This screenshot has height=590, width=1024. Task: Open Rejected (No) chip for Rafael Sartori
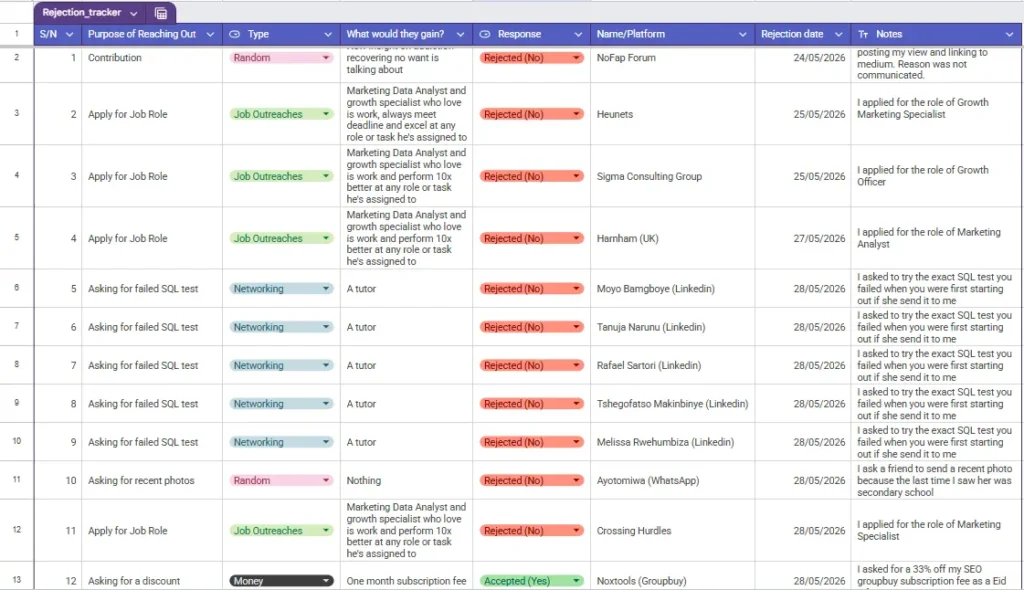(531, 366)
